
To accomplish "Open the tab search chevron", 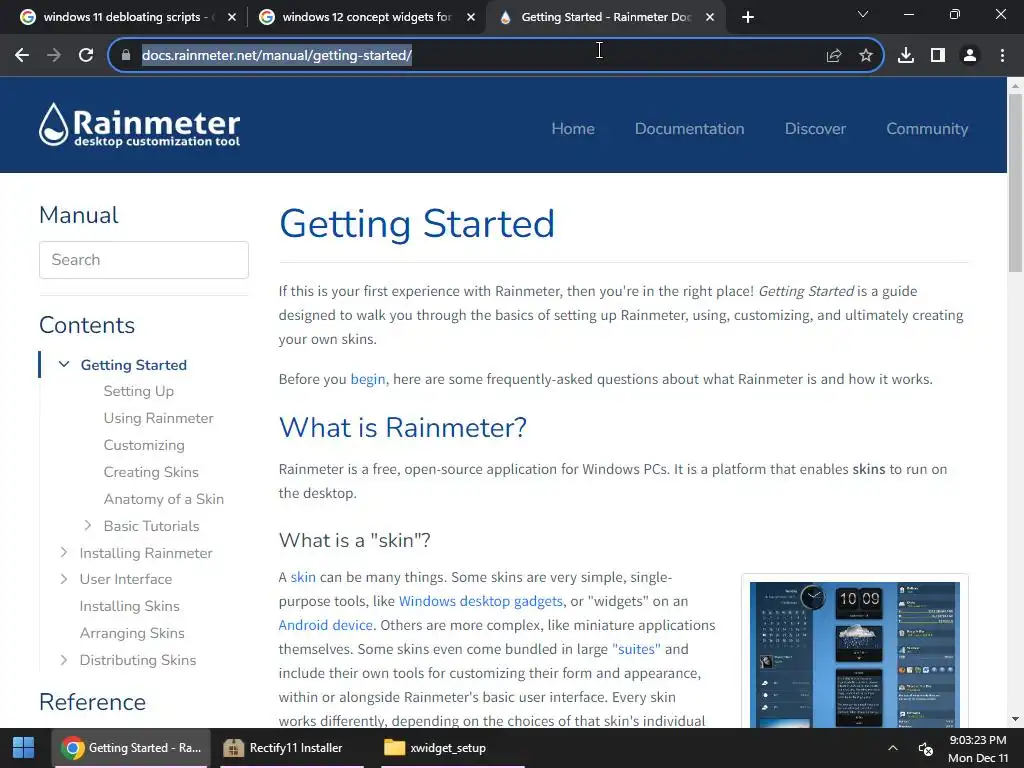I will pos(863,14).
